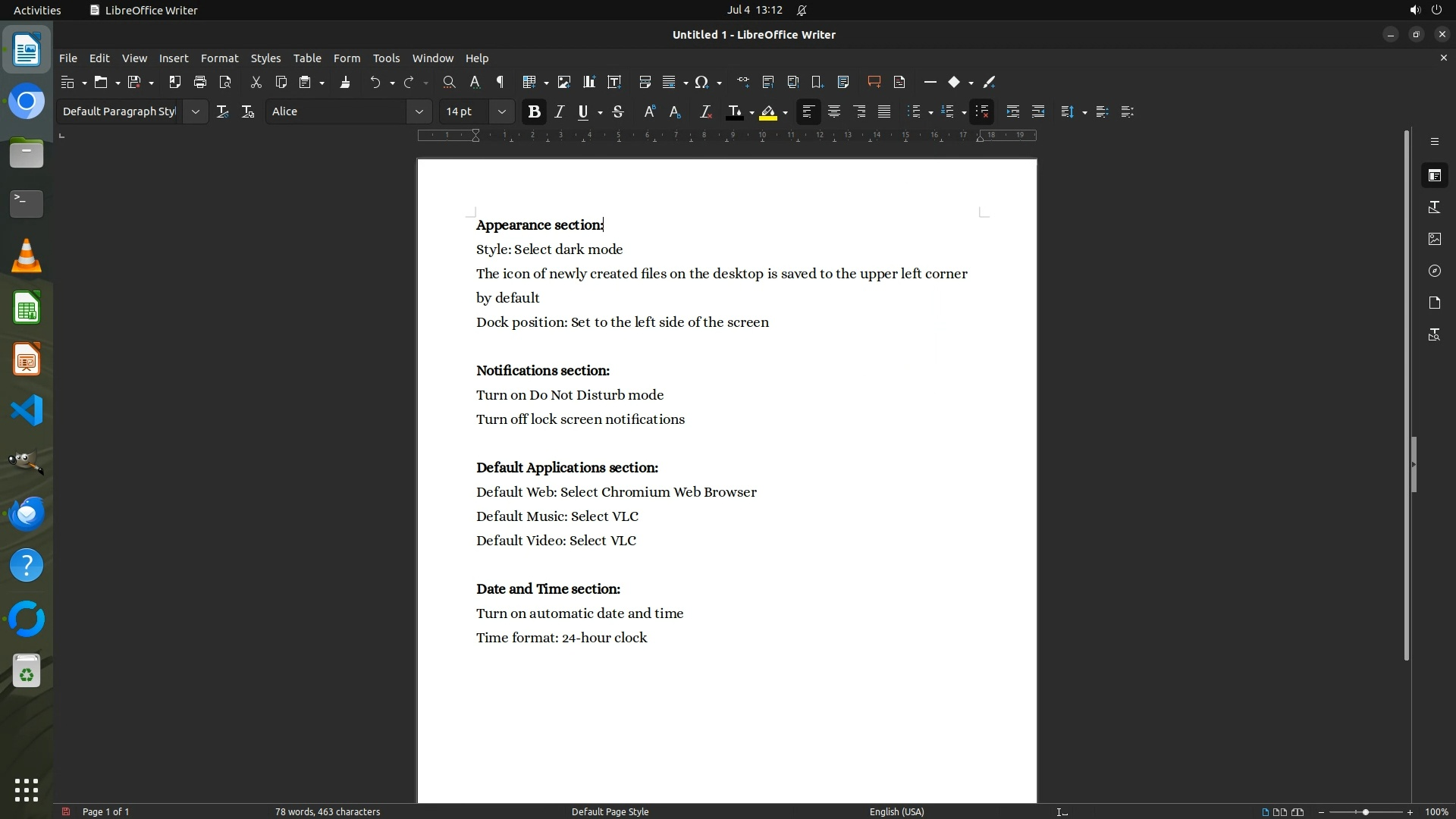The height and width of the screenshot is (819, 1456).
Task: Clone formatting paintbrush icon
Action: pyautogui.click(x=345, y=82)
